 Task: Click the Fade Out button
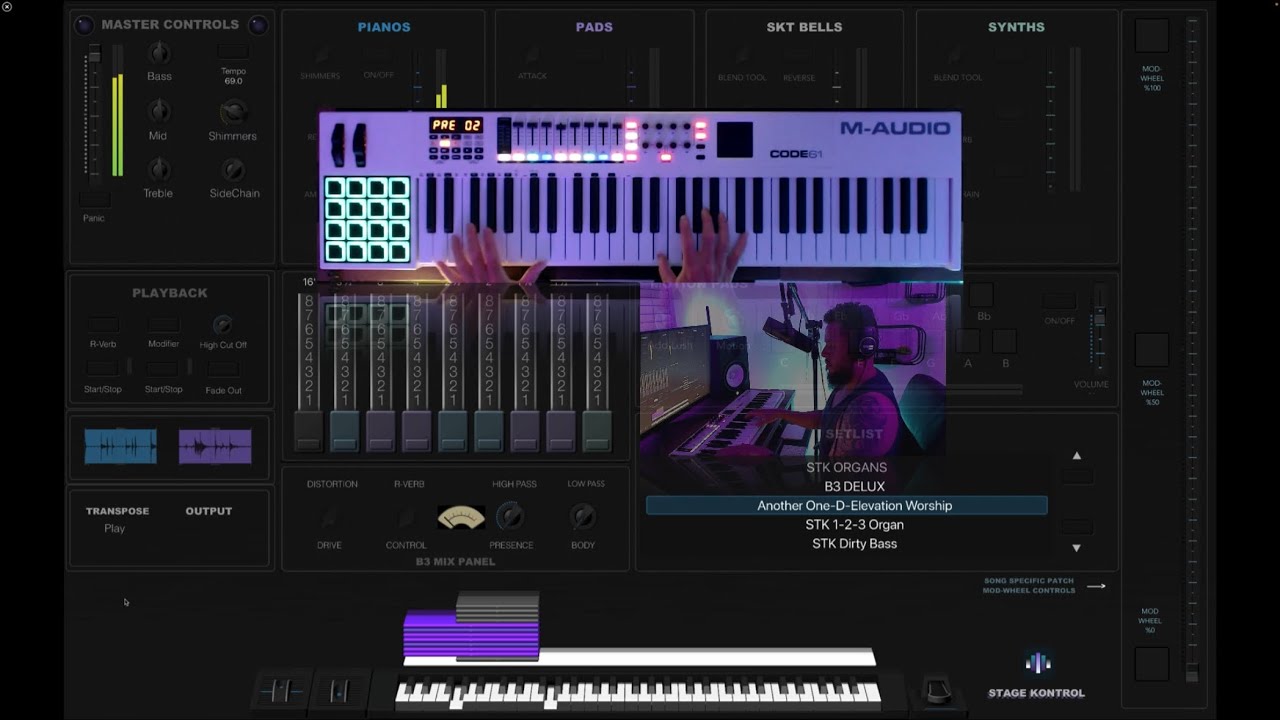pos(223,370)
